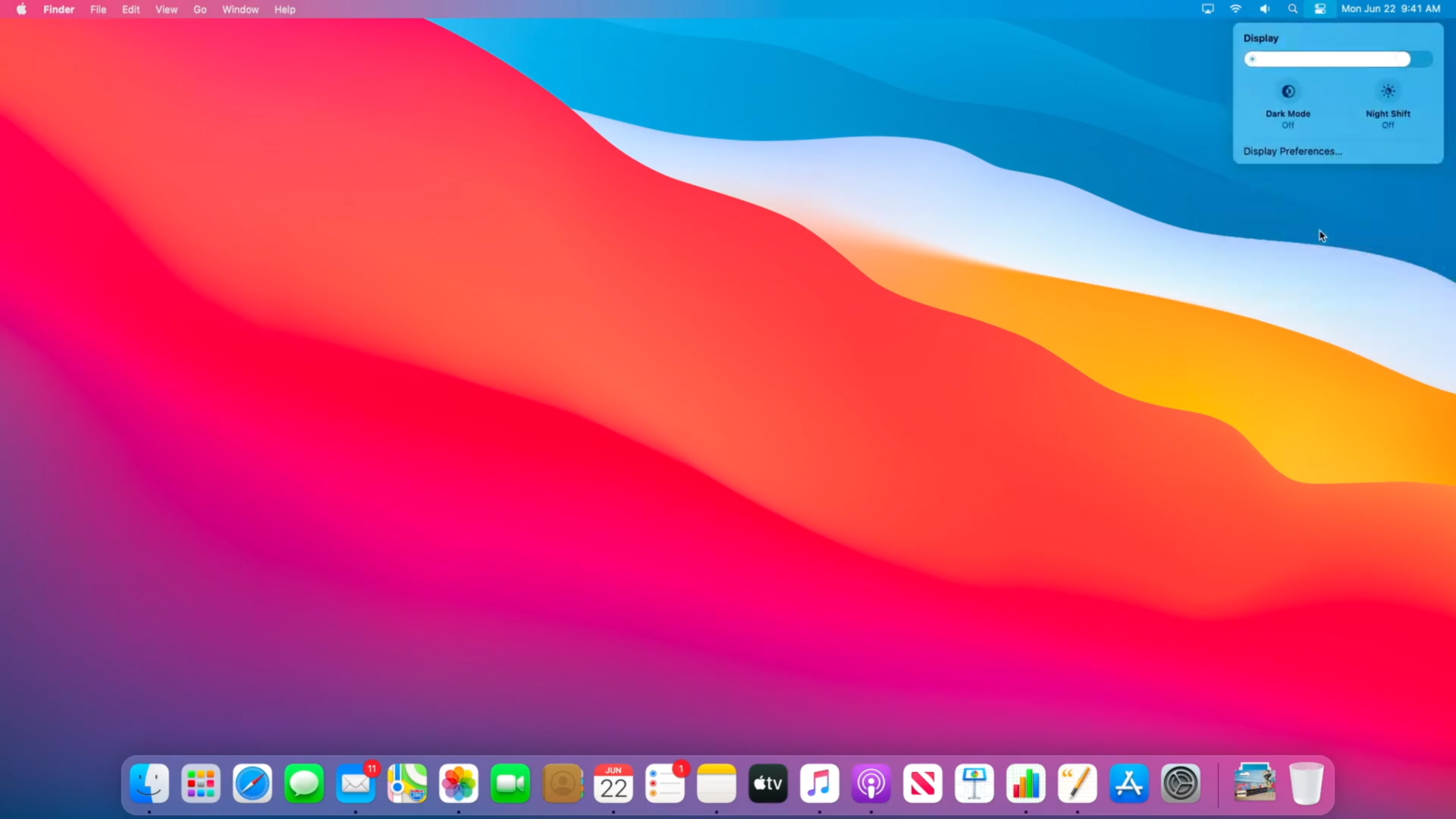Open the Screen Mirroring menu

coord(1207,9)
